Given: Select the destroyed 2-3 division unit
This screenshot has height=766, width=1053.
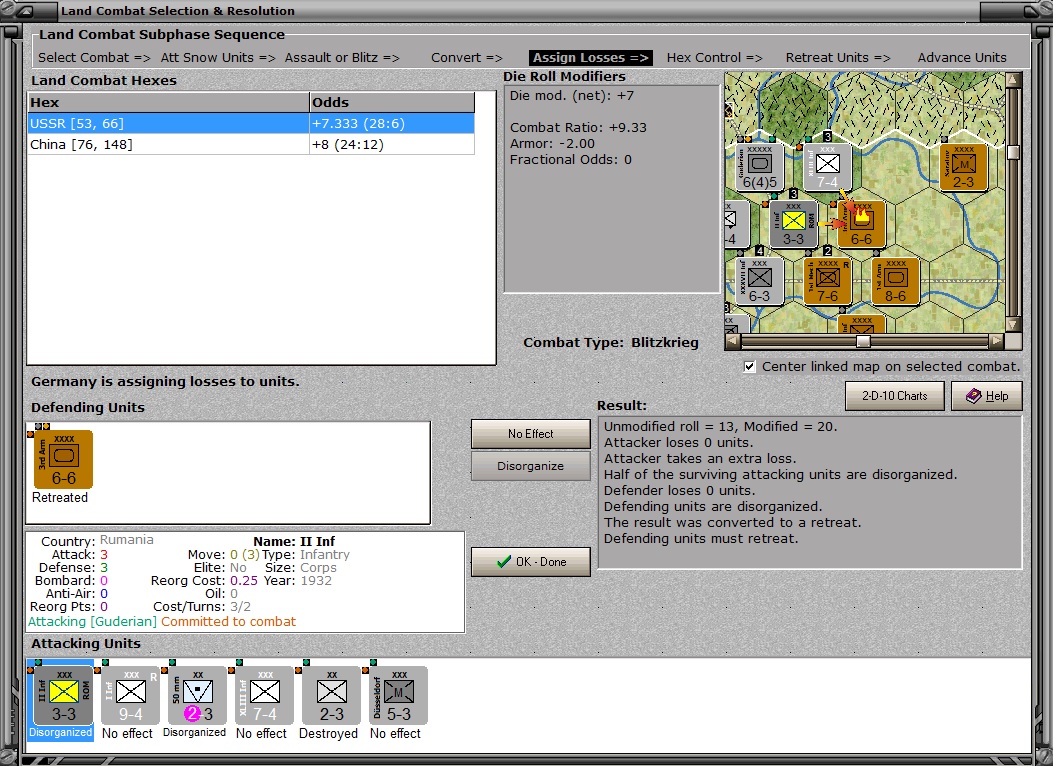Looking at the screenshot, I should (x=332, y=696).
